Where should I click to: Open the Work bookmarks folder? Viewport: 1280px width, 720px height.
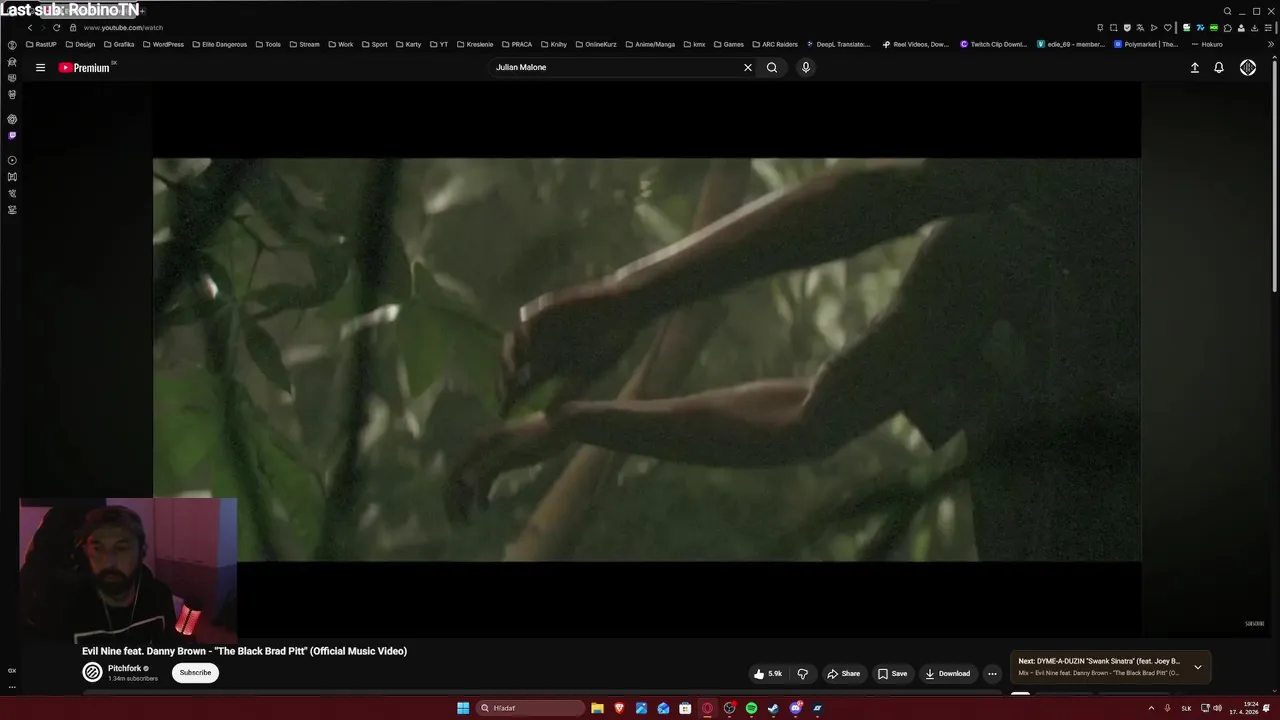(340, 44)
